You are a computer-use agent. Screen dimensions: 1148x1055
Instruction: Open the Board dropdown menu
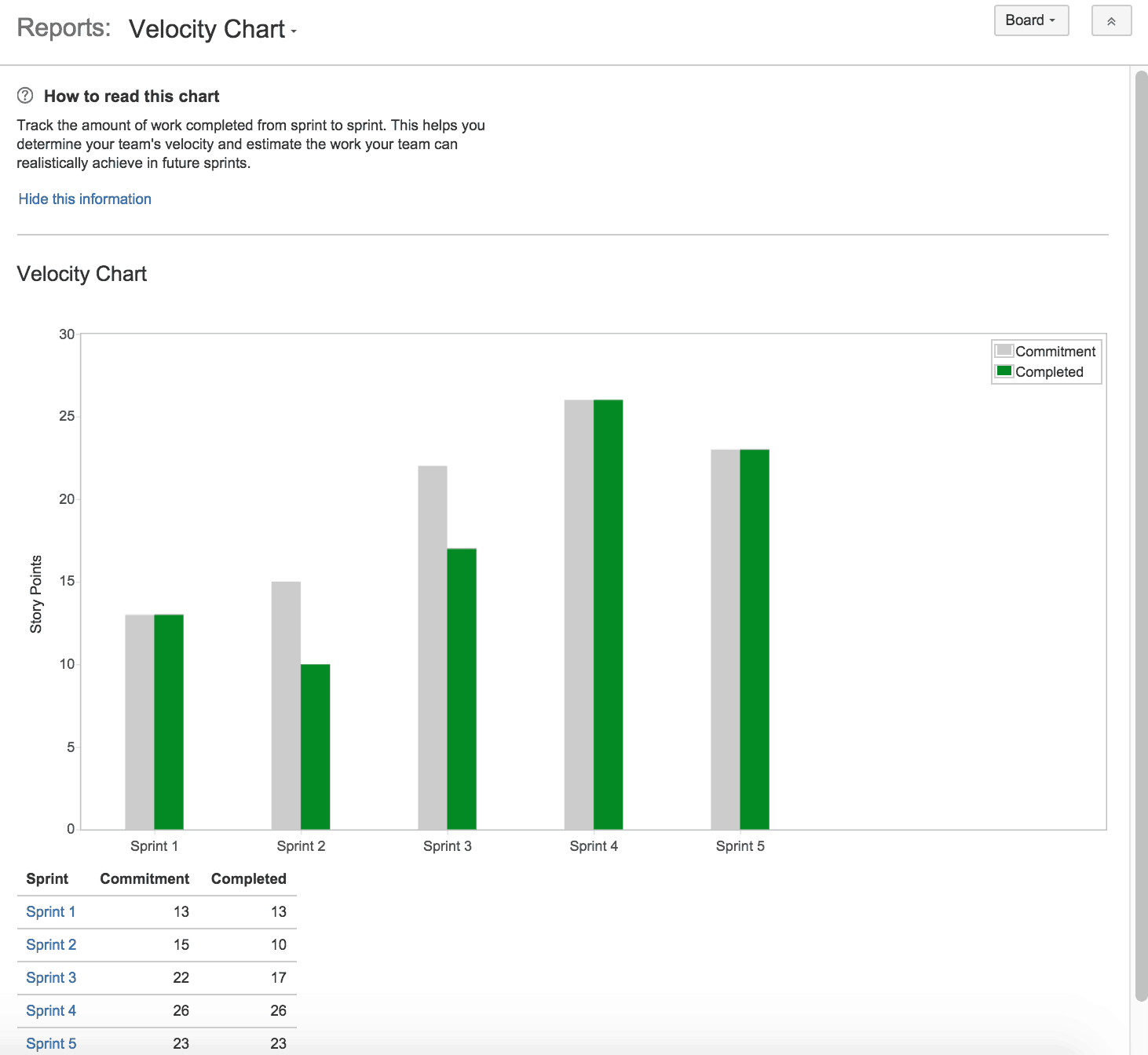[1031, 21]
